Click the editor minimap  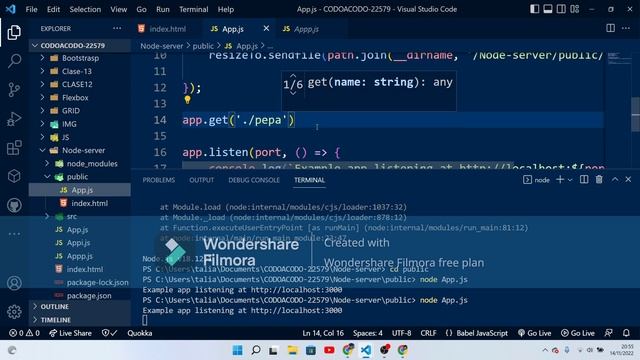619,58
